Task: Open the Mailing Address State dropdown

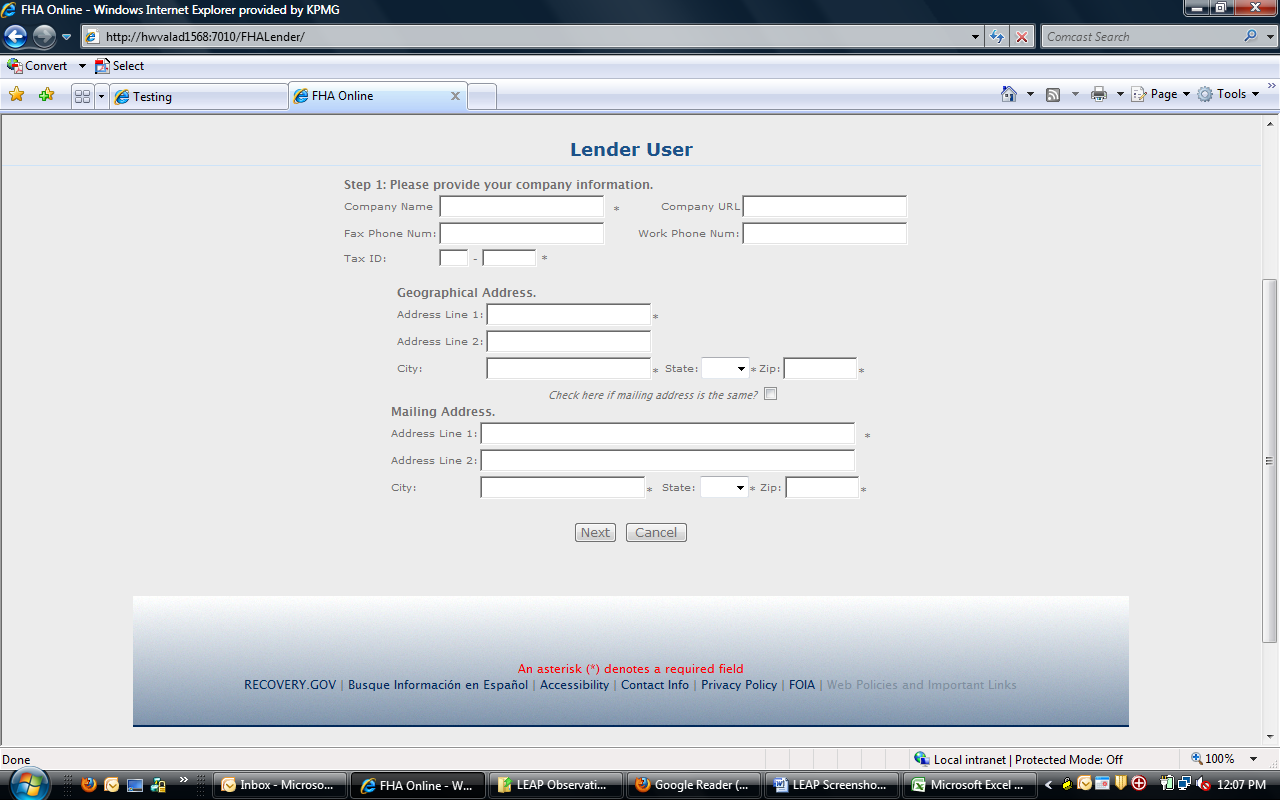Action: [x=724, y=488]
